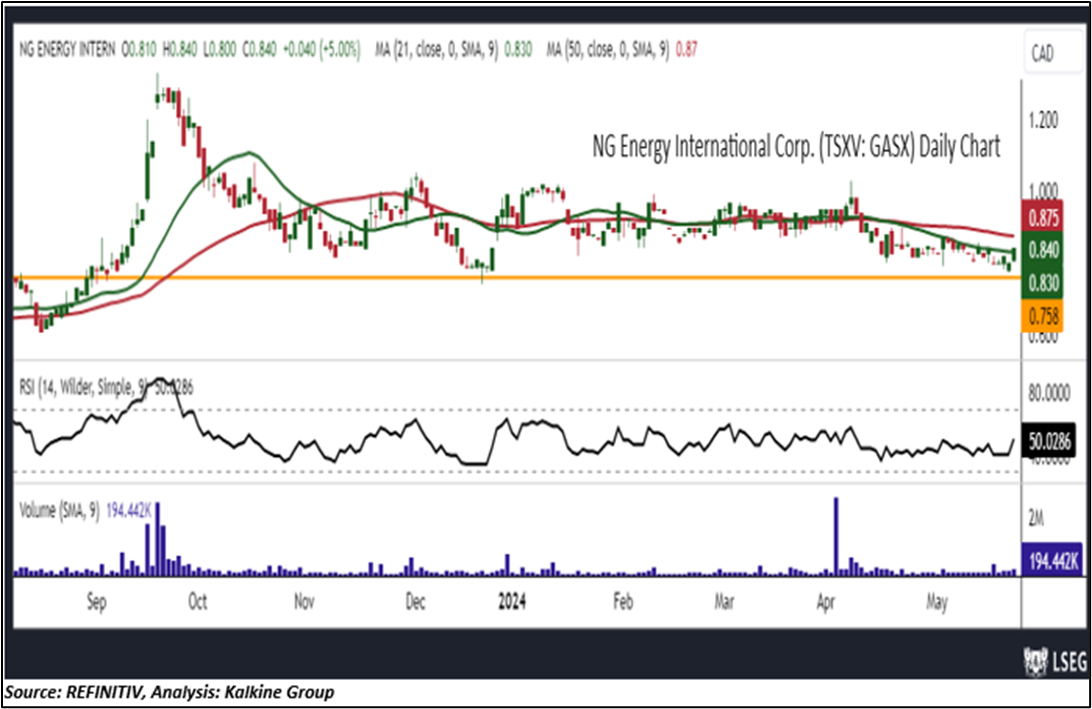Click the Dec date axis label
1092x709 pixels.
415,601
